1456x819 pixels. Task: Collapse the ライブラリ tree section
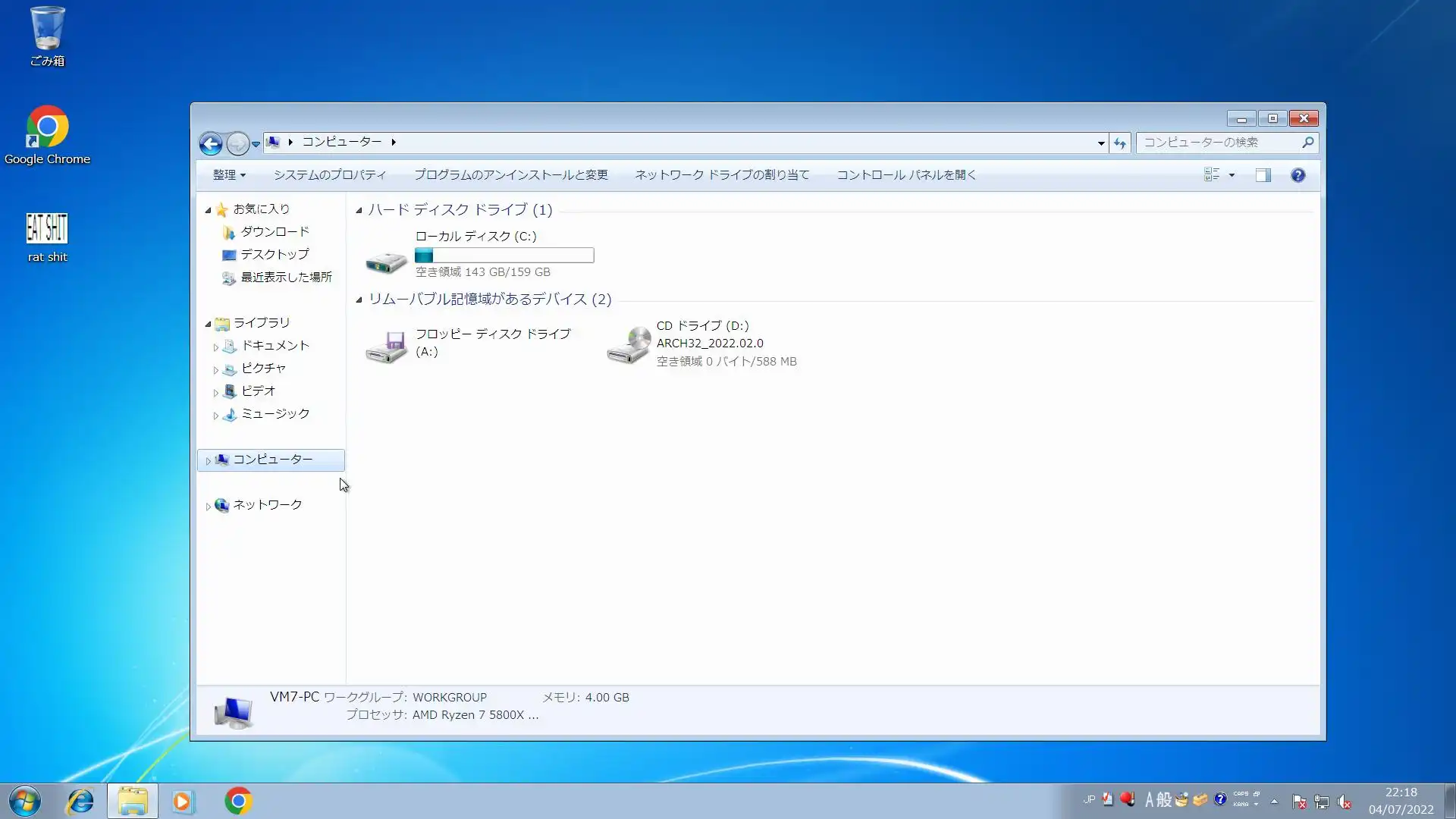point(208,324)
